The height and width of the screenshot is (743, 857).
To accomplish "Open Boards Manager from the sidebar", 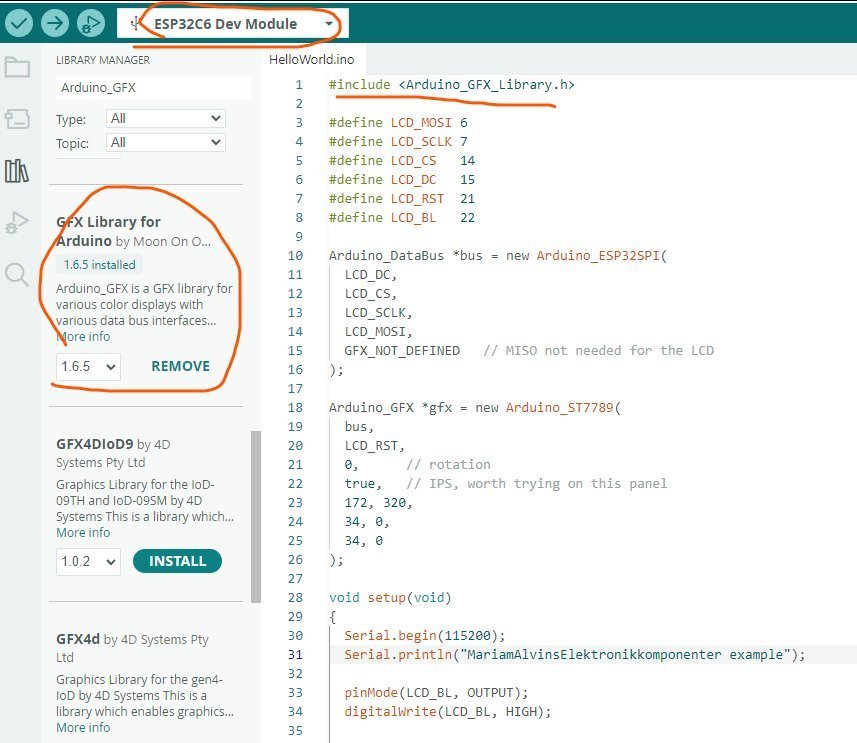I will pos(17,120).
